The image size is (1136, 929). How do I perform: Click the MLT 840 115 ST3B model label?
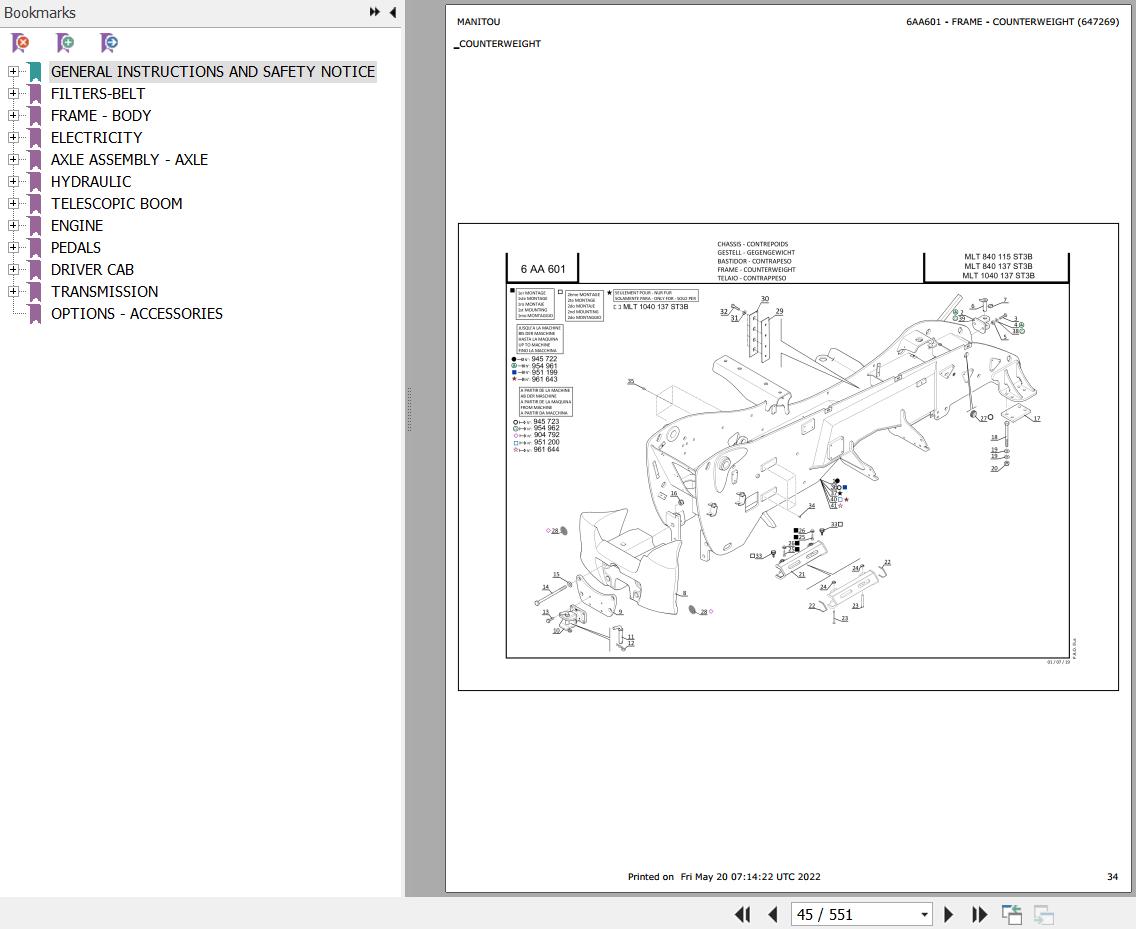pyautogui.click(x=998, y=257)
